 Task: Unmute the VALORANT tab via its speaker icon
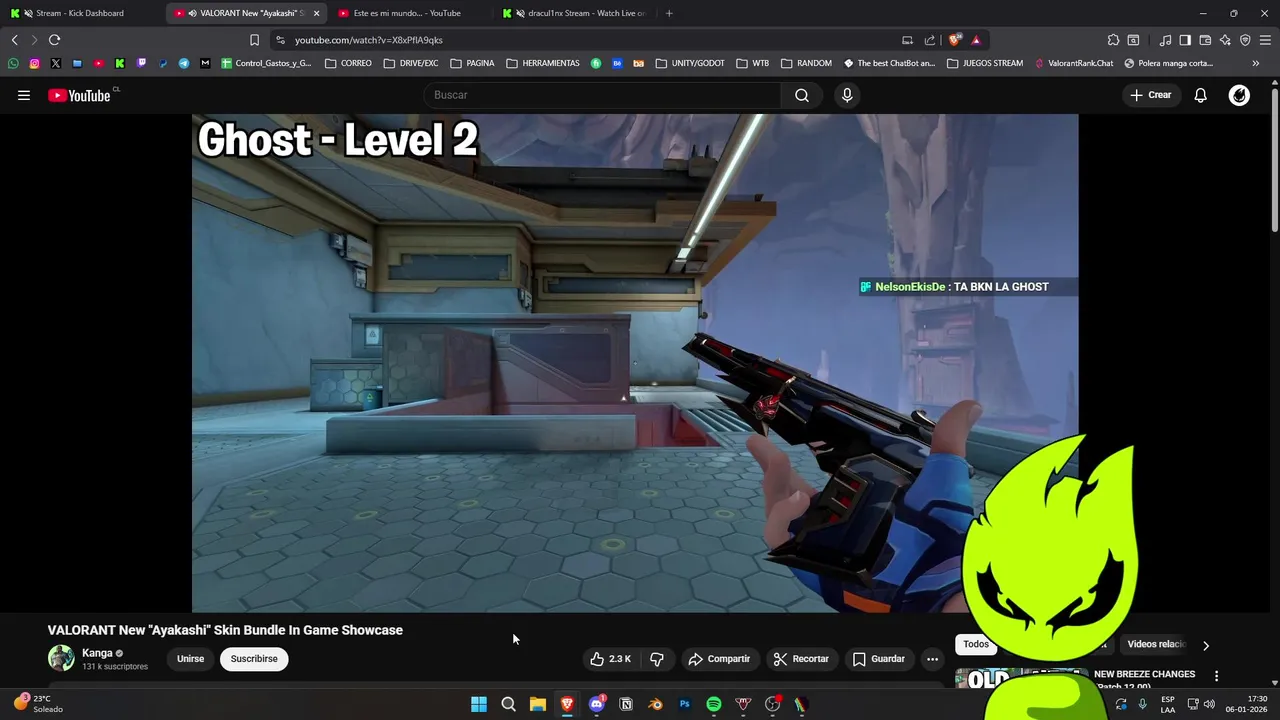[x=192, y=13]
